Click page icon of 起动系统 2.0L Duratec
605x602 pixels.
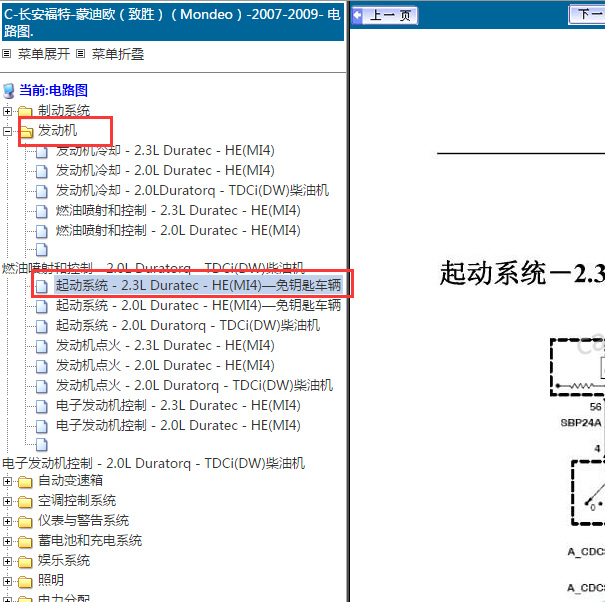coord(42,306)
